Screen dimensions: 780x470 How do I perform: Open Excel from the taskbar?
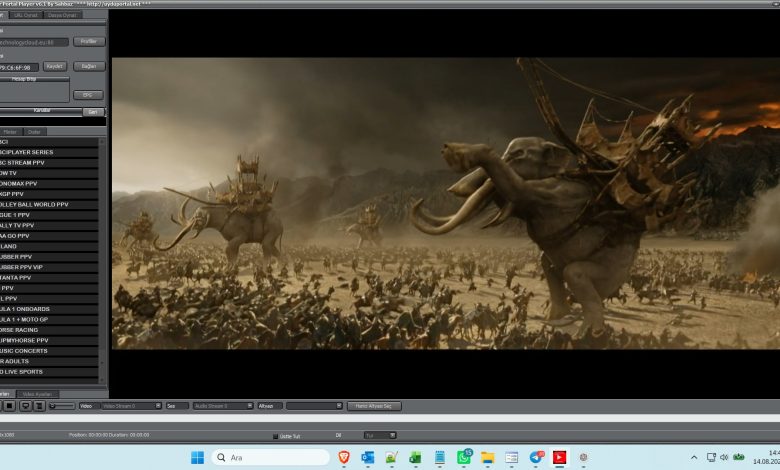coord(415,457)
